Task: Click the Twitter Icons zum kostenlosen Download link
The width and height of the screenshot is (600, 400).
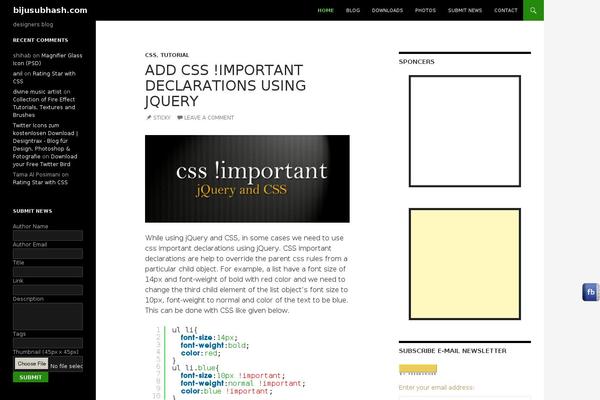Action: pos(45,141)
